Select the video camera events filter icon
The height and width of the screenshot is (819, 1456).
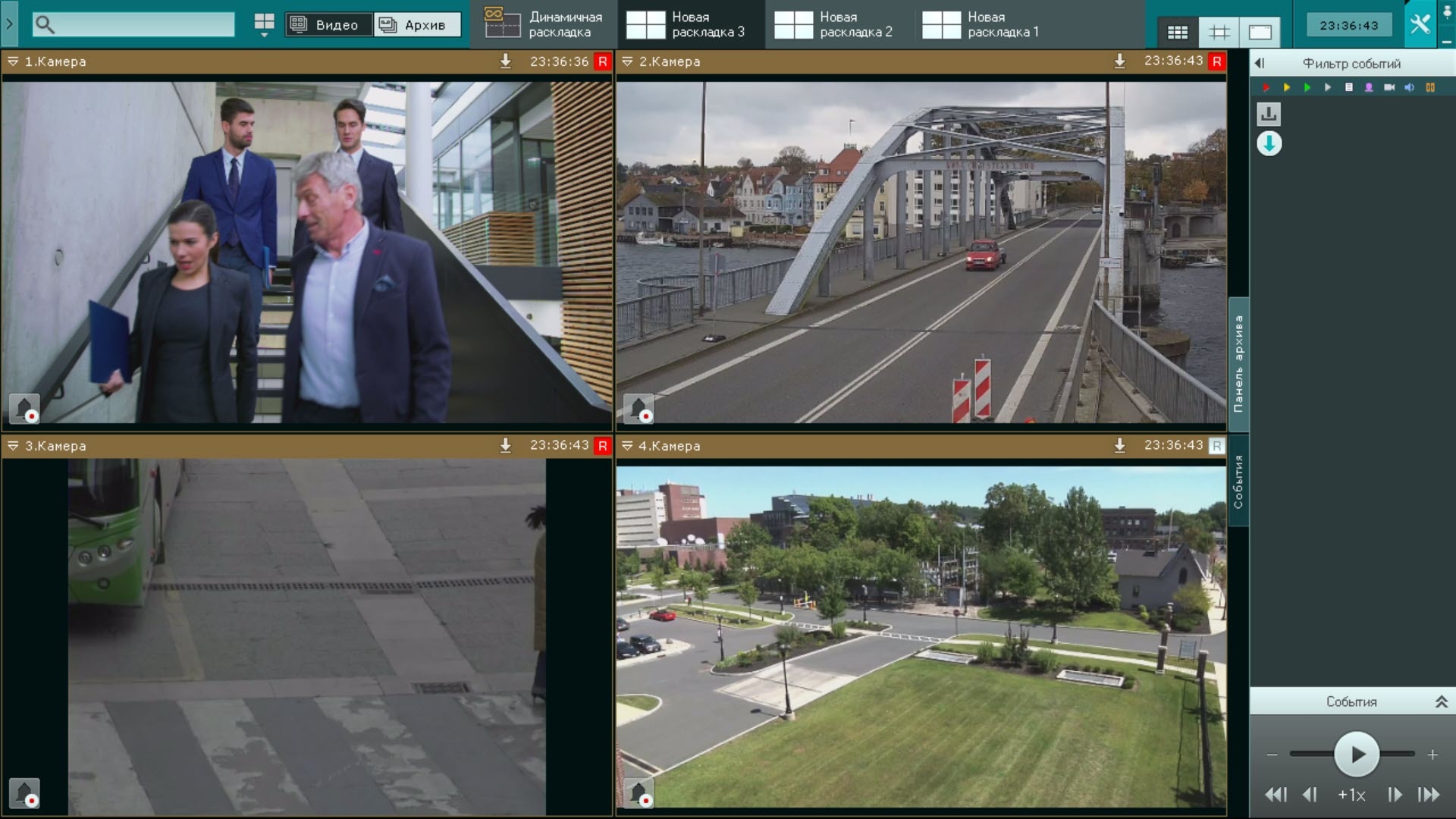(x=1389, y=87)
